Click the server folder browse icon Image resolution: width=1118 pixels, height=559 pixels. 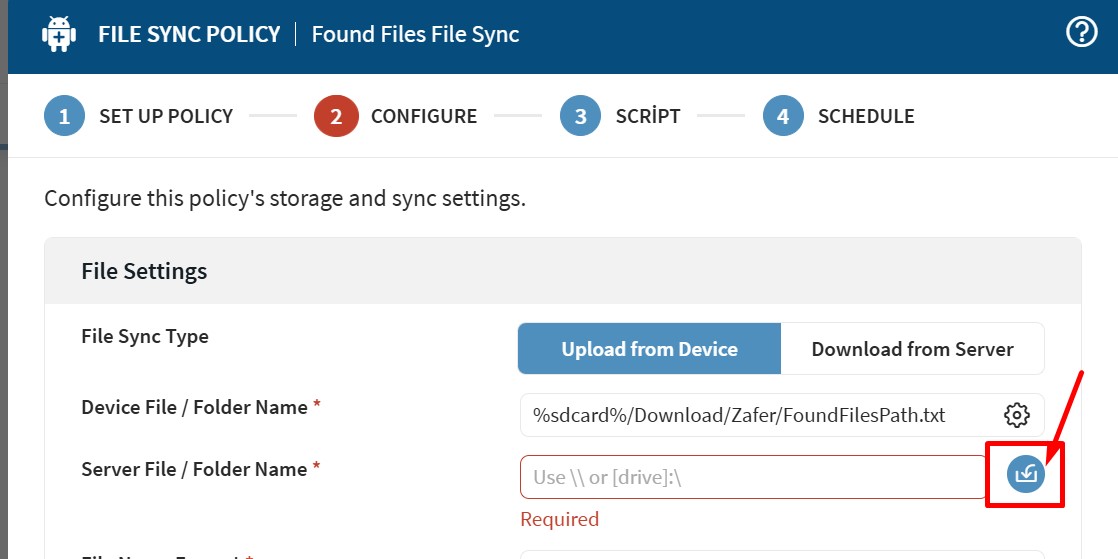point(1025,475)
